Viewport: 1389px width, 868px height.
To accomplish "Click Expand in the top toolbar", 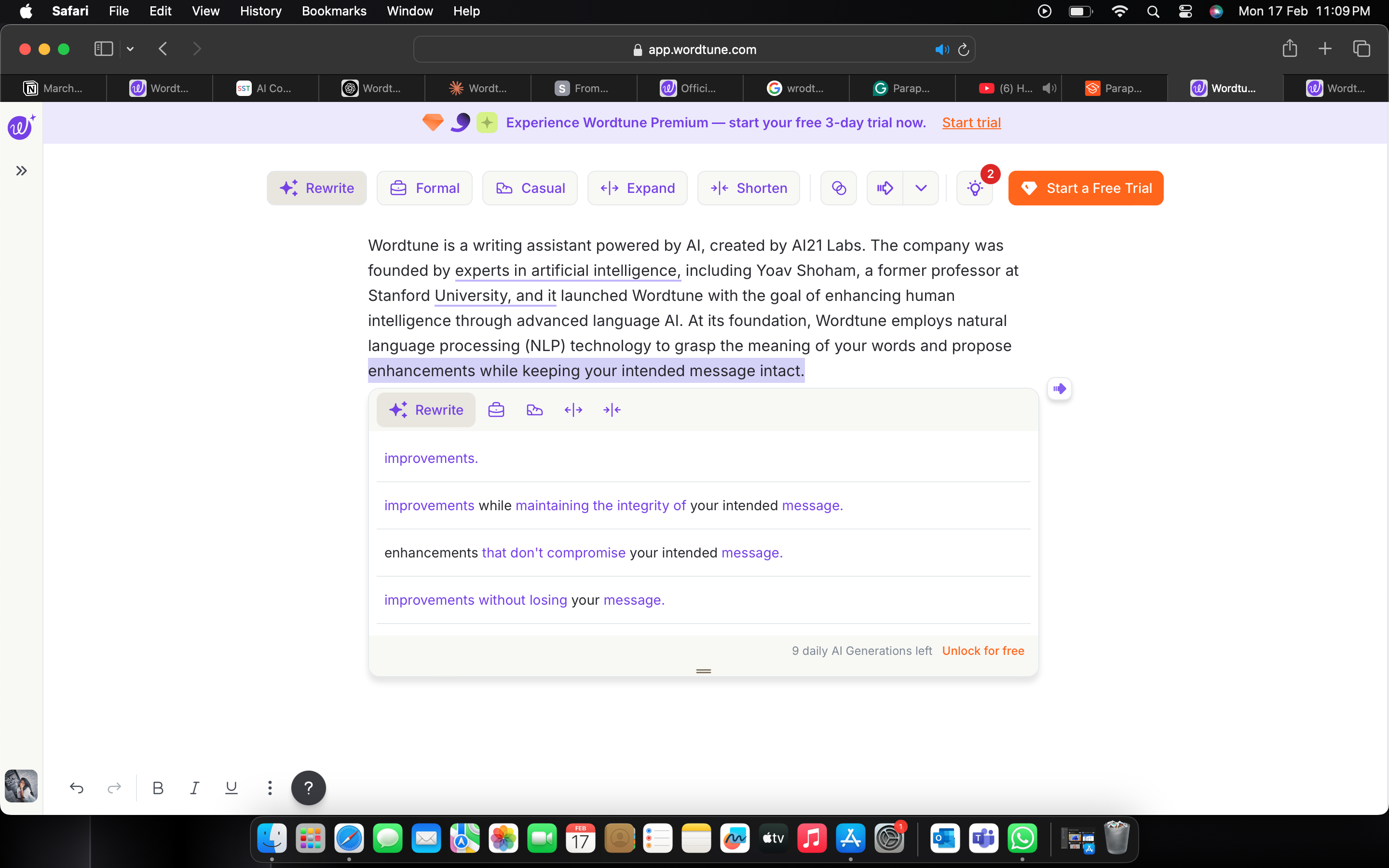I will (637, 188).
